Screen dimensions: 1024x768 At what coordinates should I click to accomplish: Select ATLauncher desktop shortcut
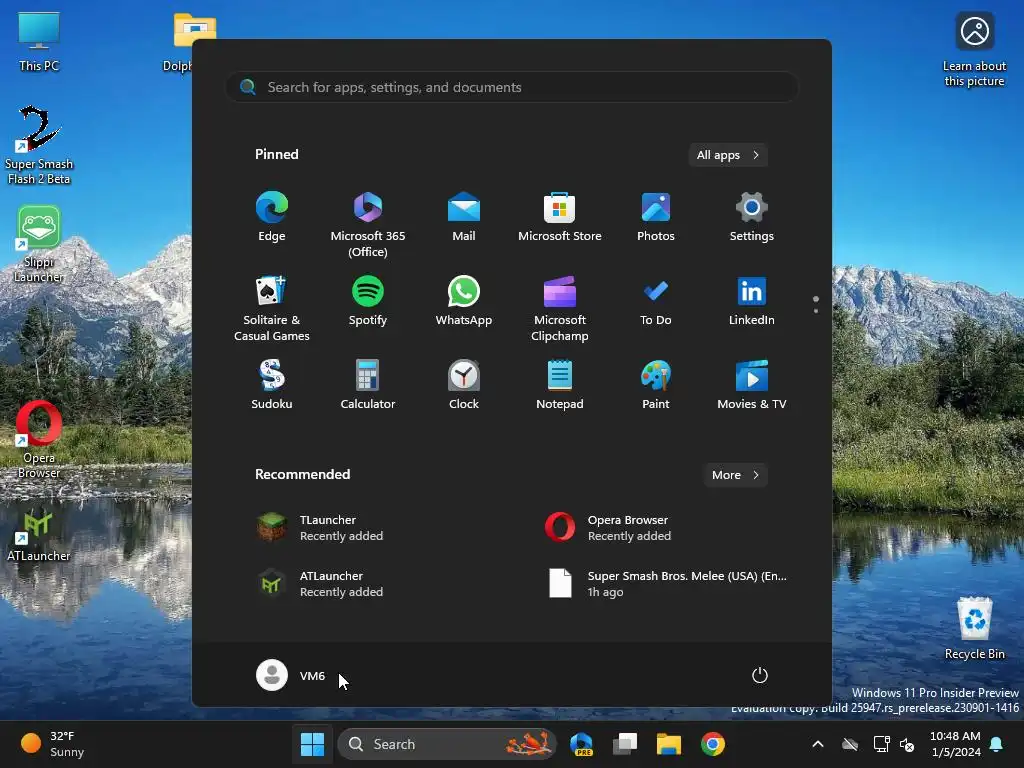click(39, 534)
